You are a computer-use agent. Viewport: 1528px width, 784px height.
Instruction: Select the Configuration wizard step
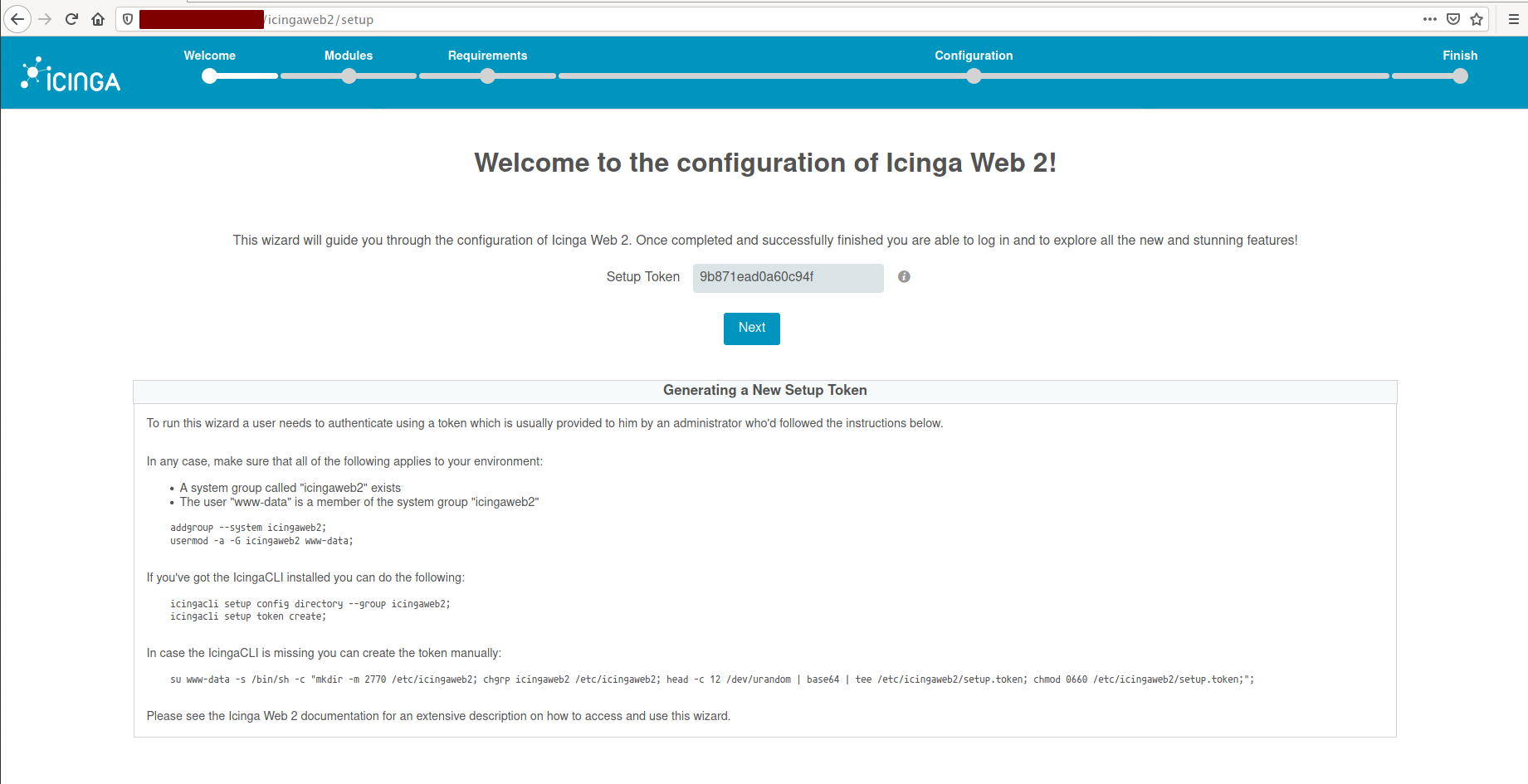(974, 56)
